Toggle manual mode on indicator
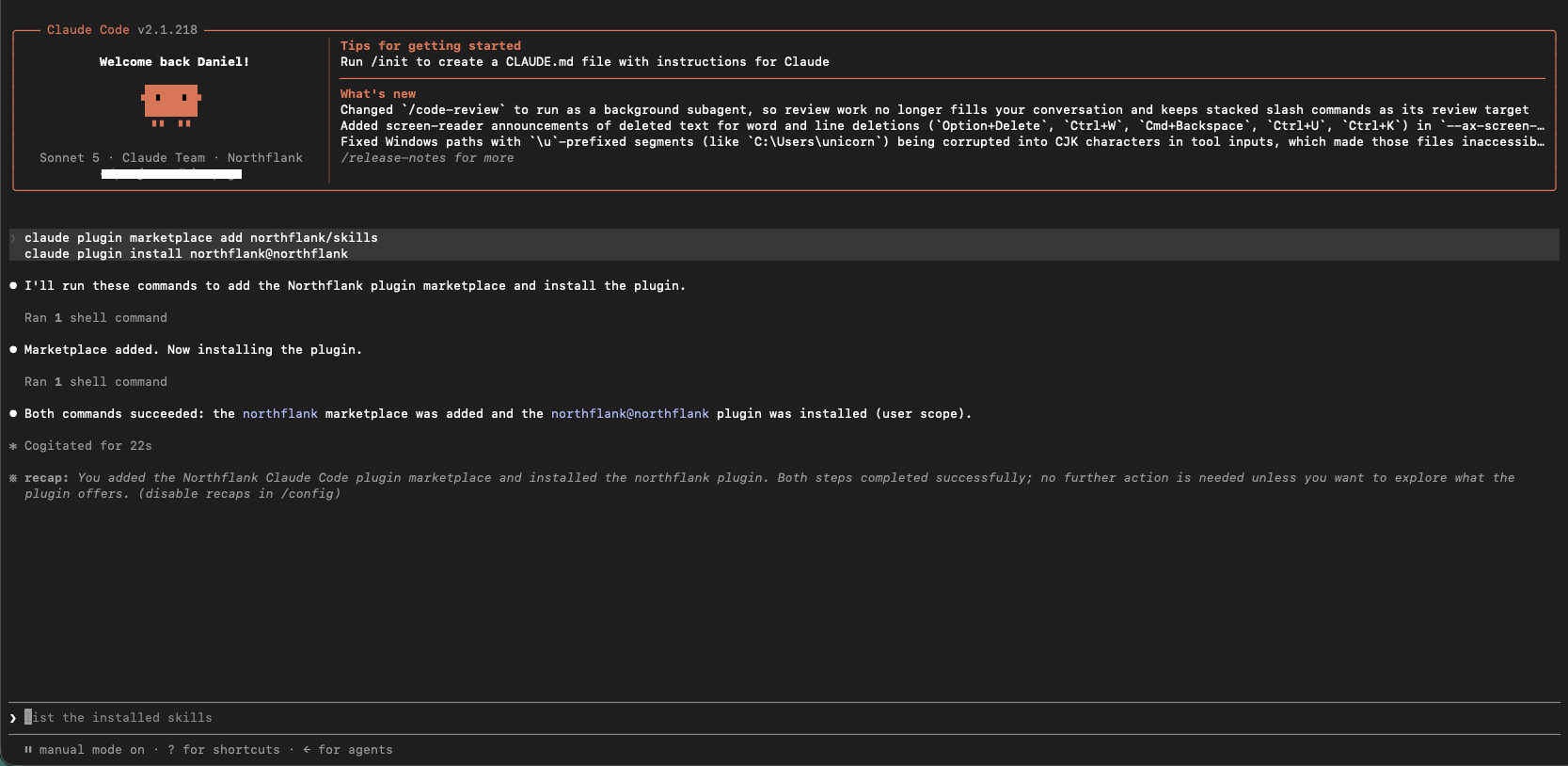Screen dimensions: 1568x766 [92, 750]
